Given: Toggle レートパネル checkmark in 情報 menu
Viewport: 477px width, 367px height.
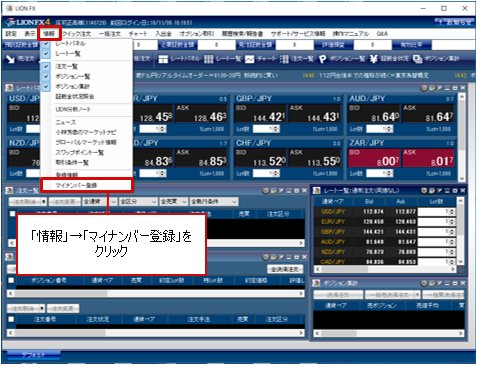Looking at the screenshot, I should tap(46, 43).
